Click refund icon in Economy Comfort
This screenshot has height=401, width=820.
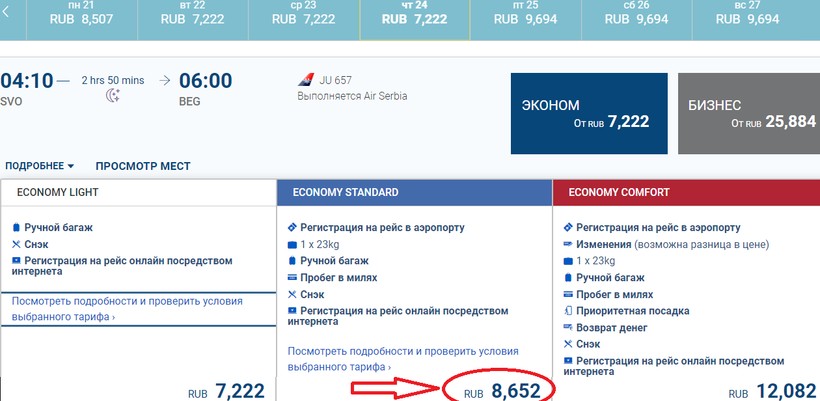pos(568,327)
